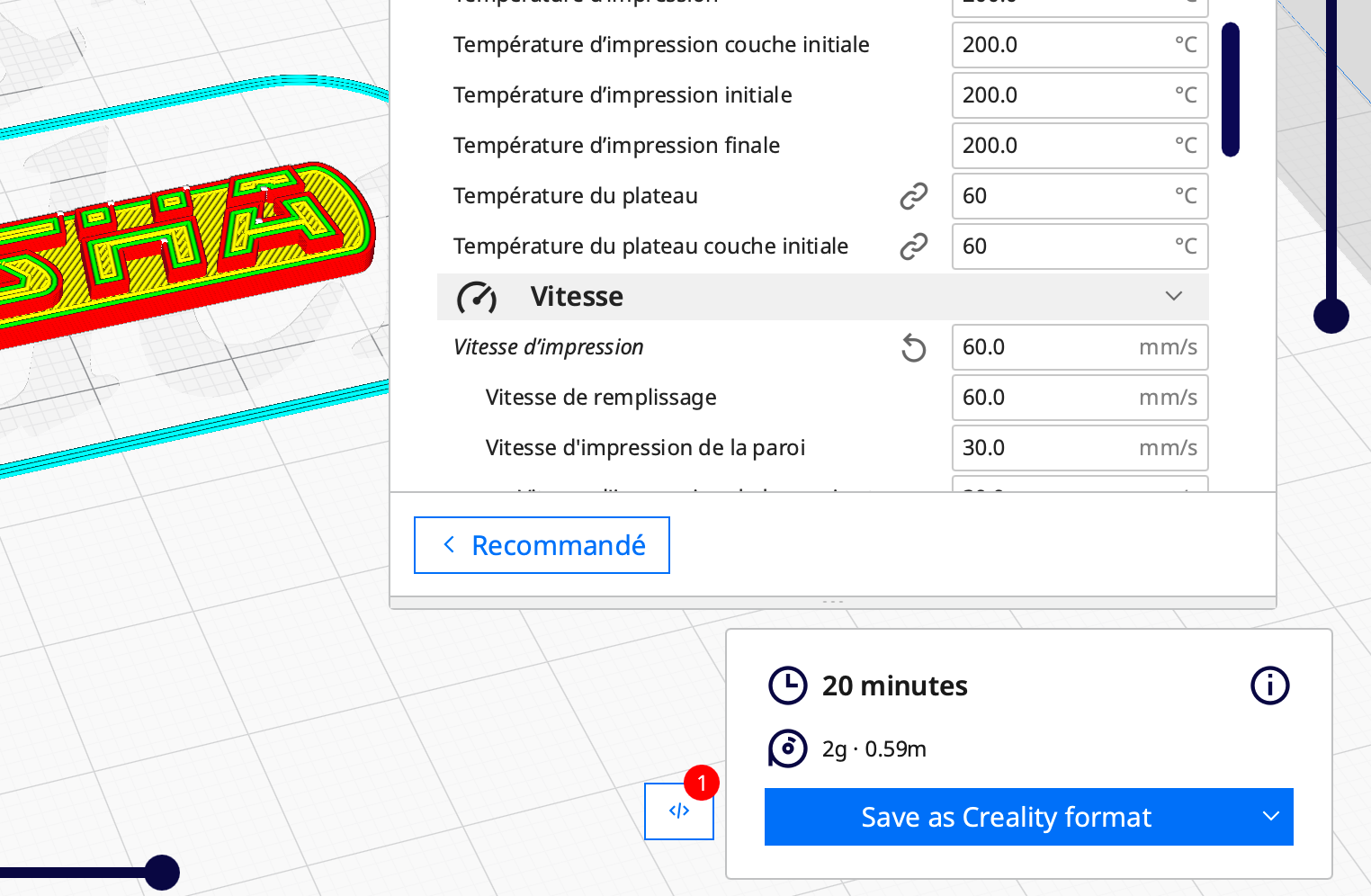Click the Vitesse section header label
This screenshot has height=896, width=1371.
click(x=577, y=297)
